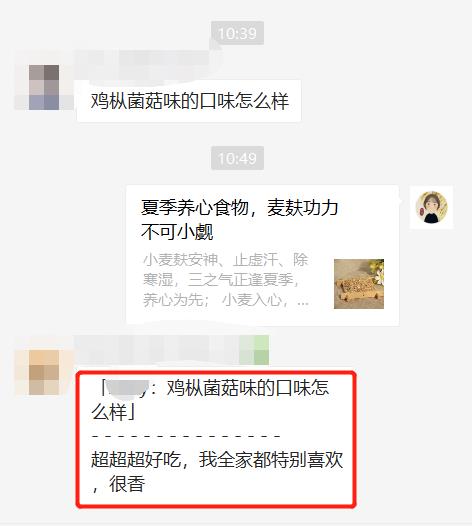Click the blurred name above first message

pos(141,64)
